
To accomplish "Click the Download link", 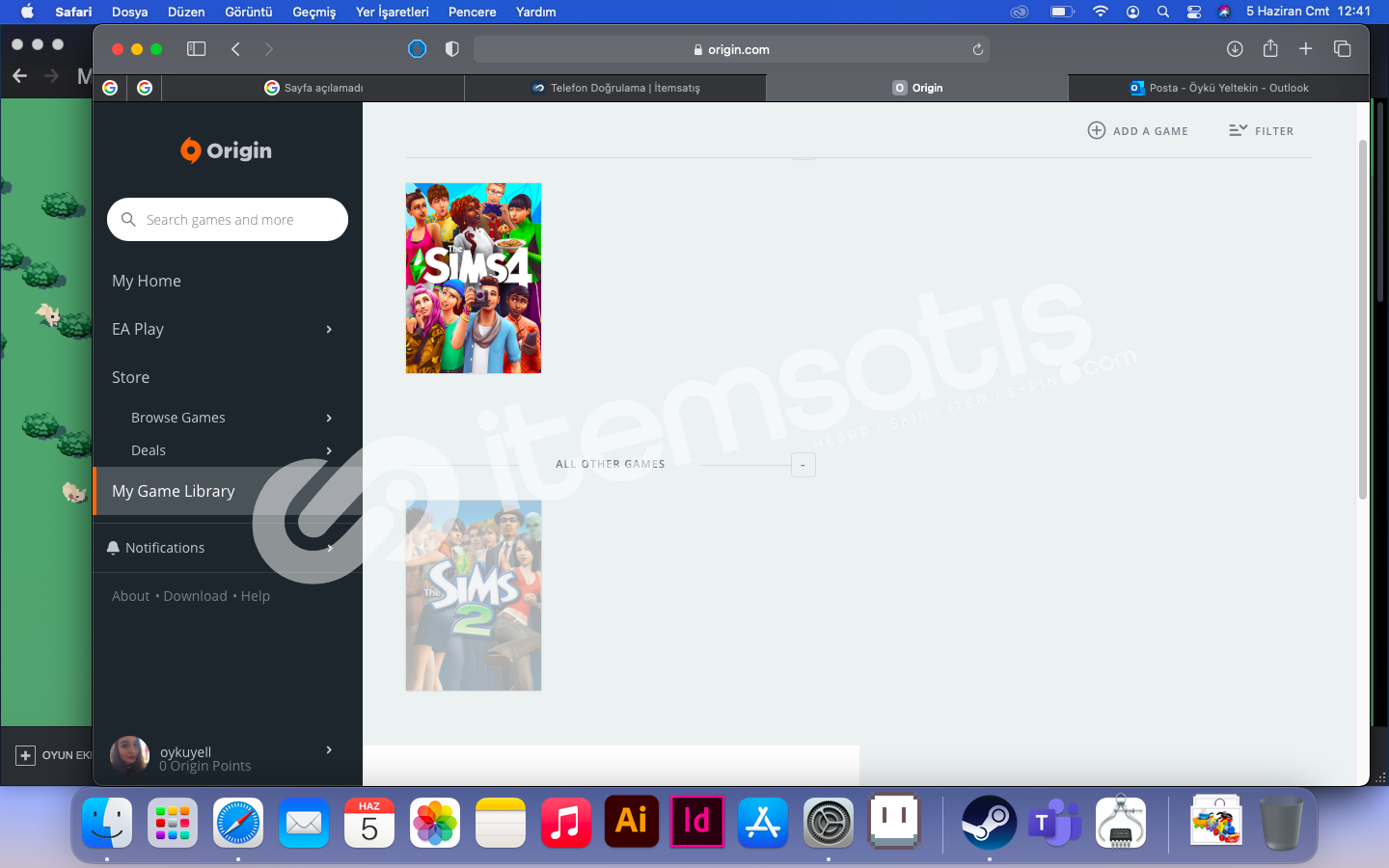I will point(195,596).
